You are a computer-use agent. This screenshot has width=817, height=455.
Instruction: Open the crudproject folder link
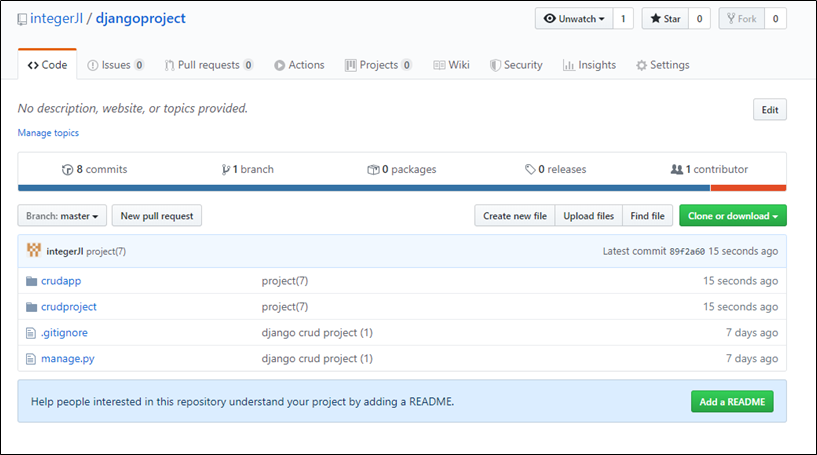point(69,307)
